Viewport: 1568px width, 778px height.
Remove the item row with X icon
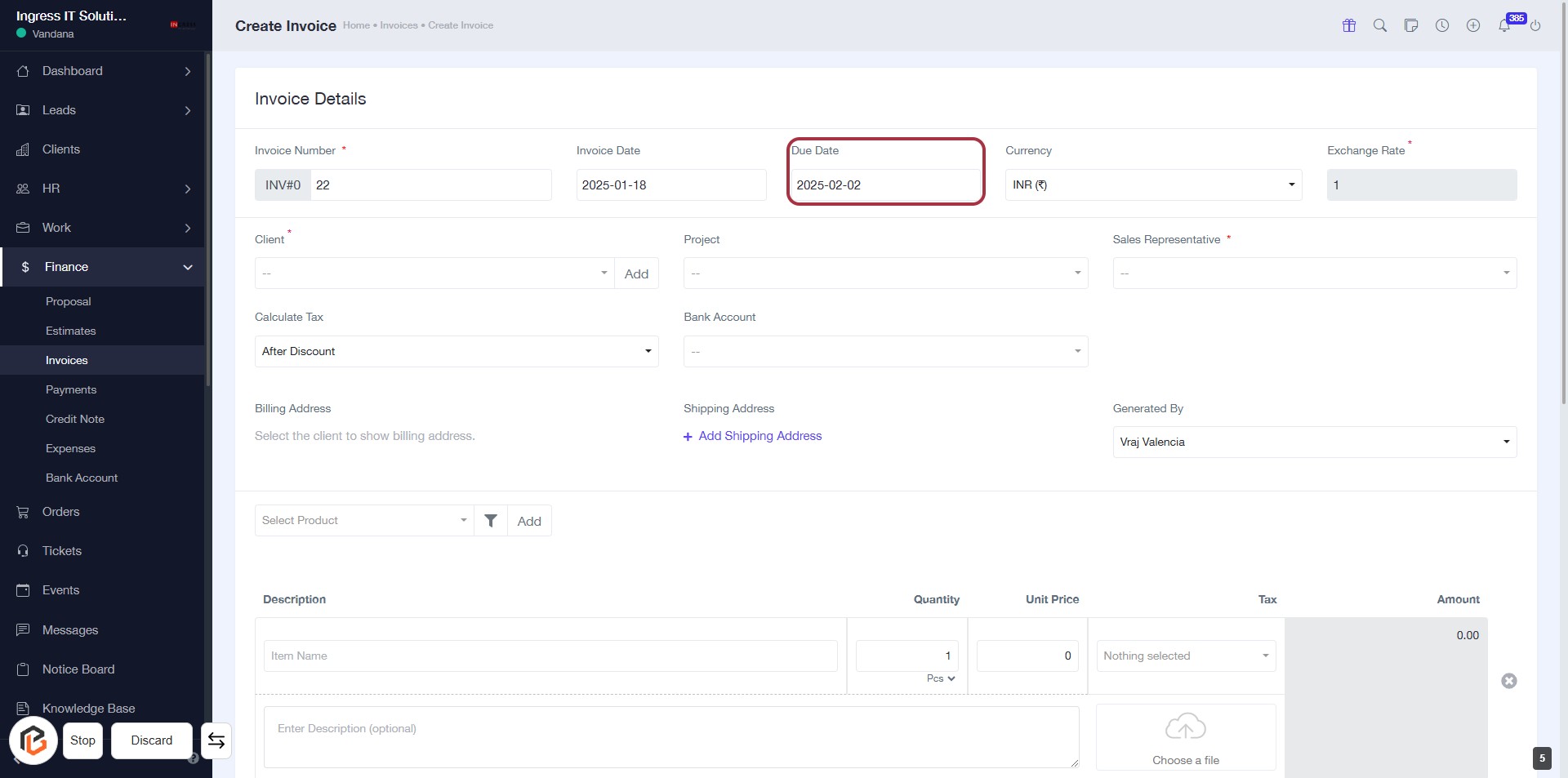[1509, 681]
